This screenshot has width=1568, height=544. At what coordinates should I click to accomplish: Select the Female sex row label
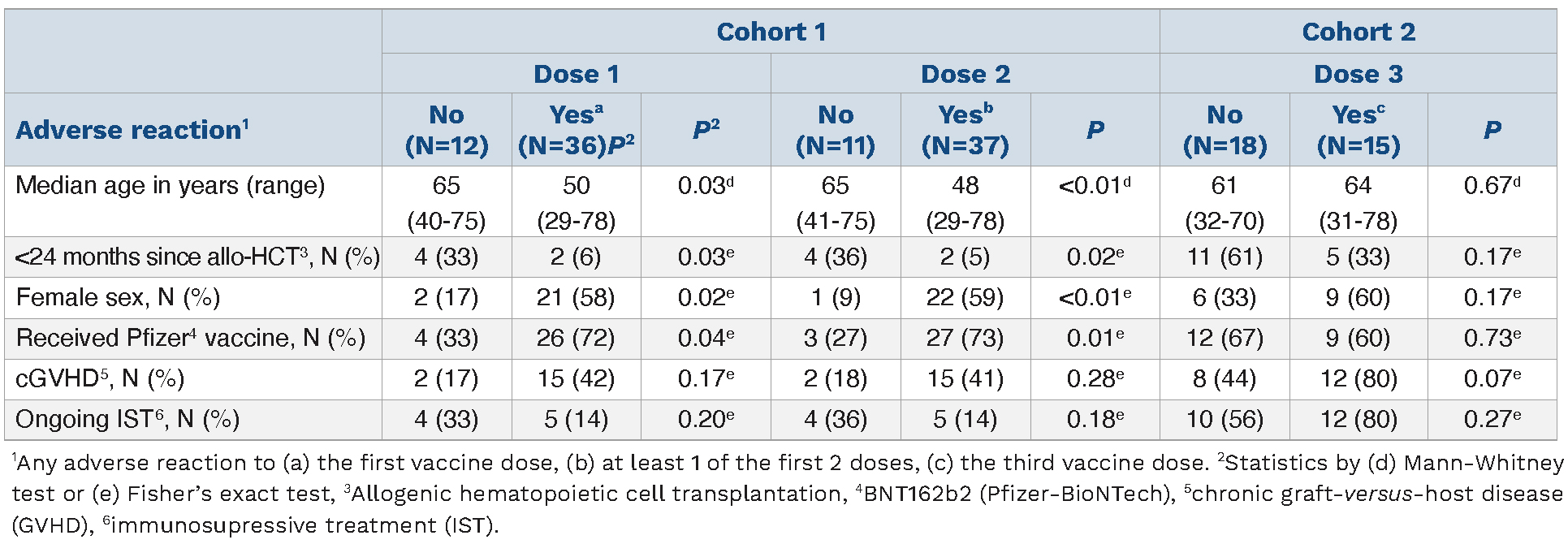click(x=118, y=298)
